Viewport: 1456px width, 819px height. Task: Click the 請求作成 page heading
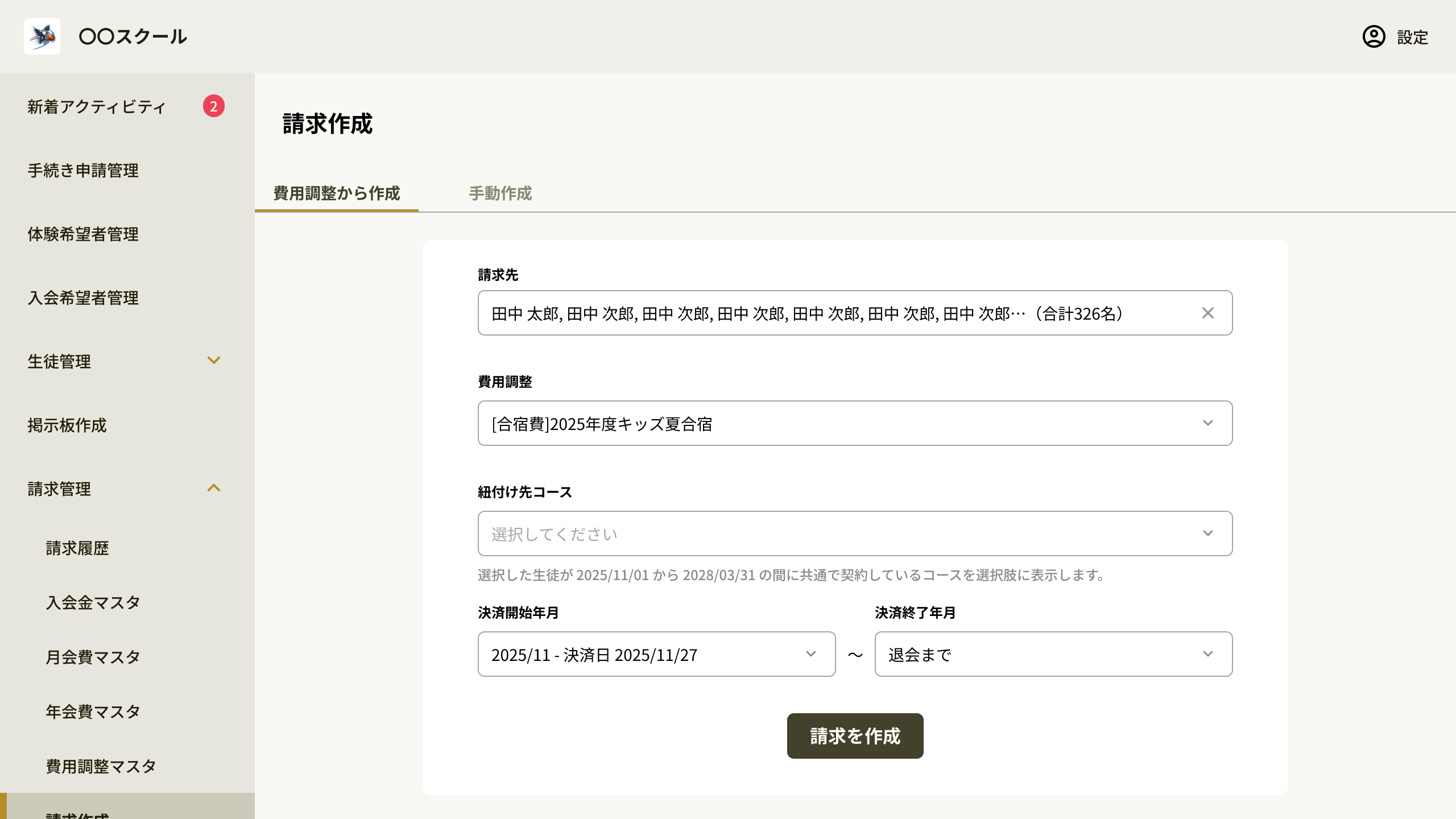tap(328, 123)
